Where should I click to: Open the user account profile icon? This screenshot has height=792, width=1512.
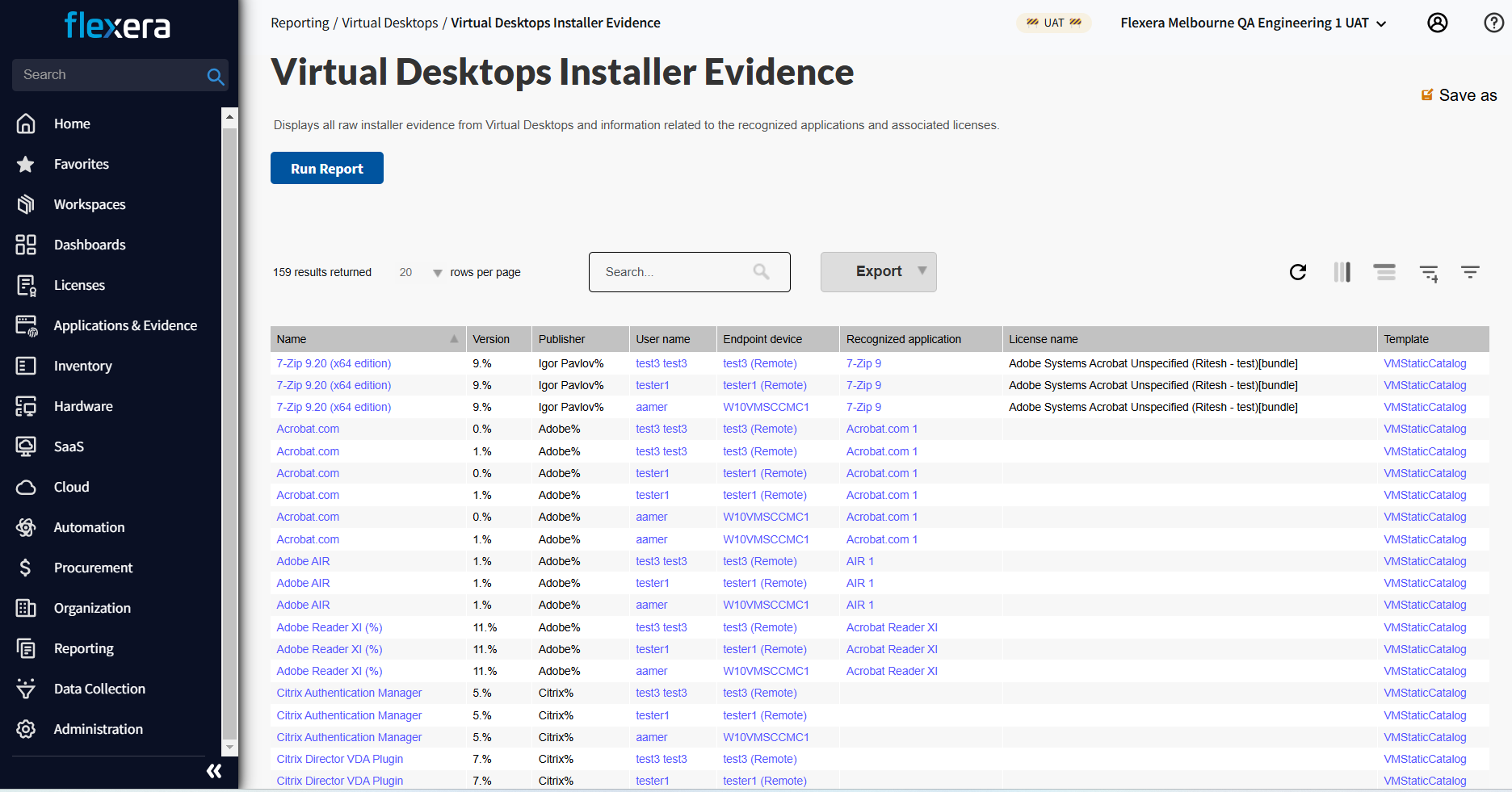[1437, 23]
